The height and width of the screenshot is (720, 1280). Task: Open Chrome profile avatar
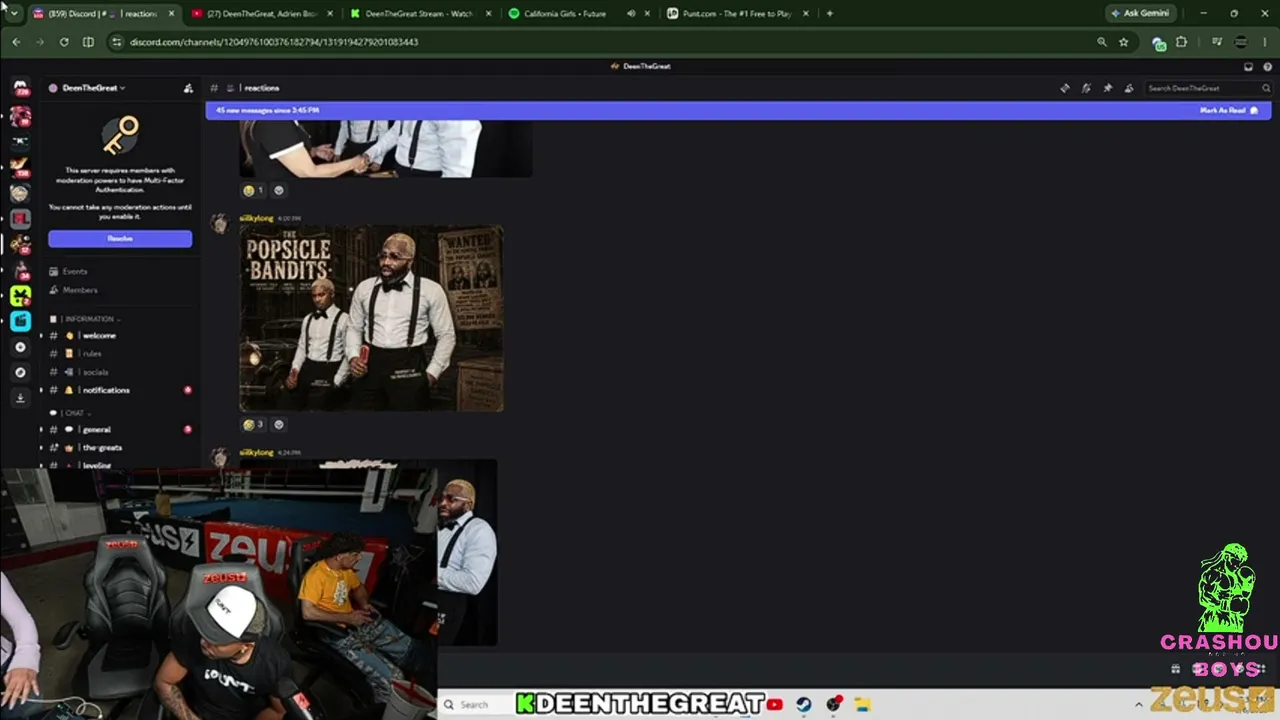coord(1241,42)
